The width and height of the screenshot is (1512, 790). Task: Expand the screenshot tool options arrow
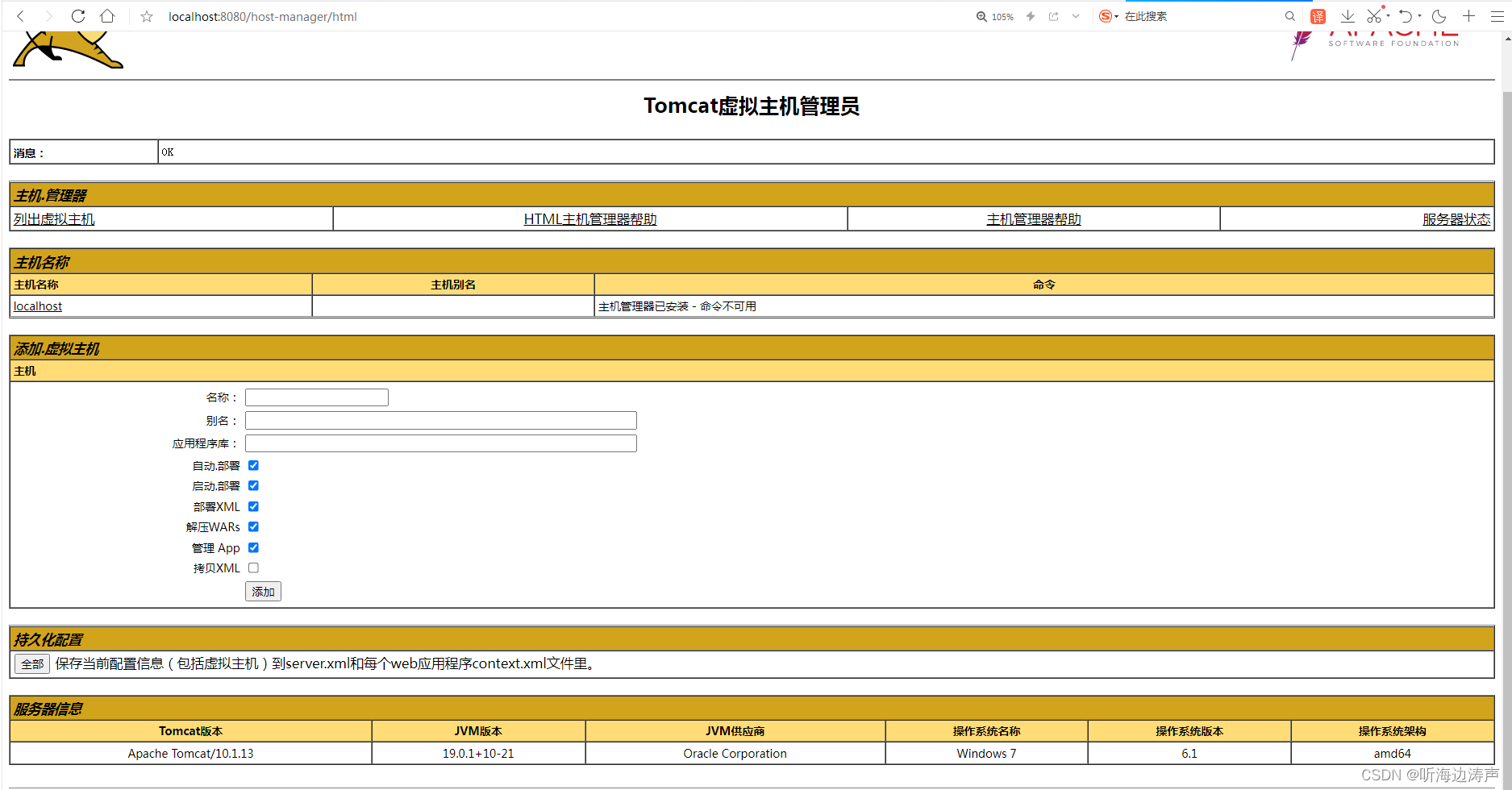tap(1389, 16)
